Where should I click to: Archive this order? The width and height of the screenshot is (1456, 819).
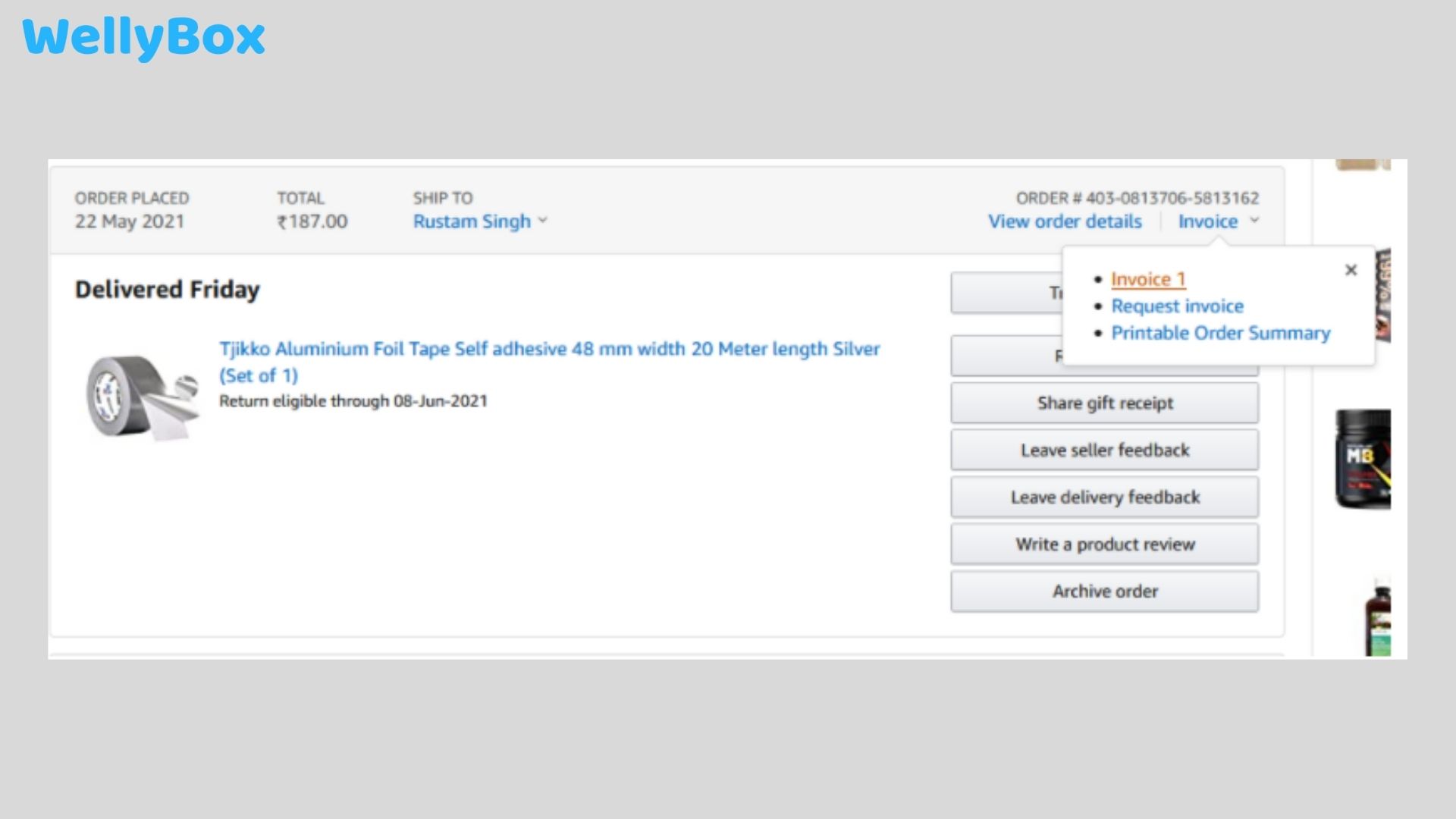click(x=1104, y=591)
